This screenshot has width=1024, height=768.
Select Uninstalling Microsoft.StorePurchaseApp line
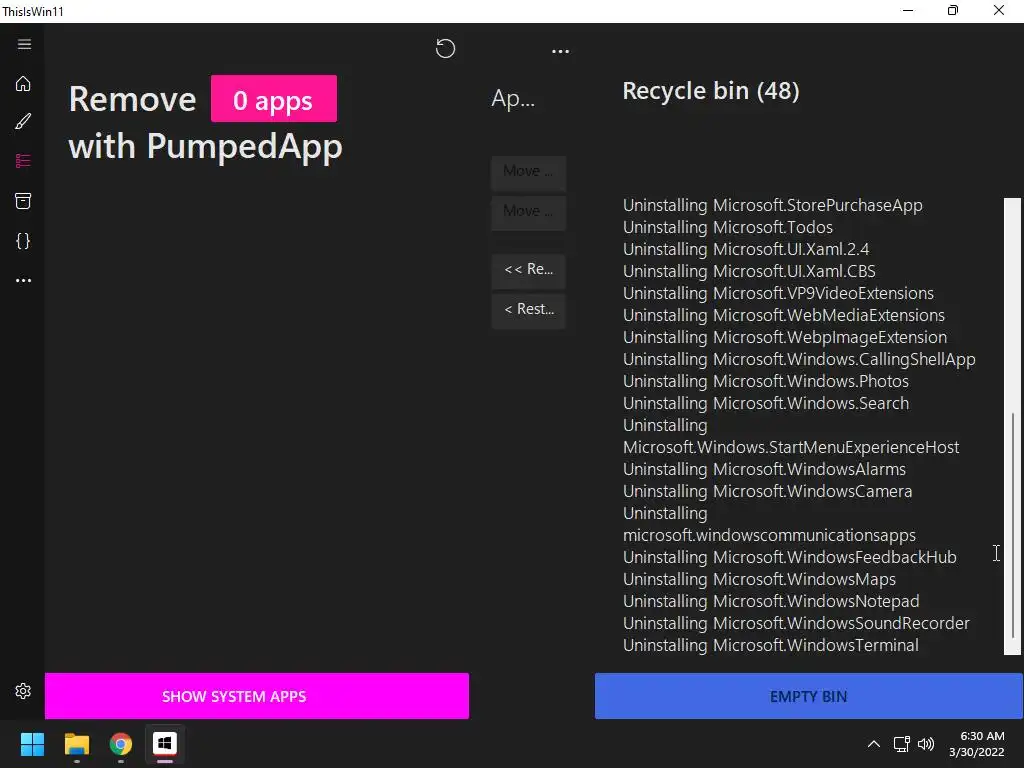click(773, 205)
